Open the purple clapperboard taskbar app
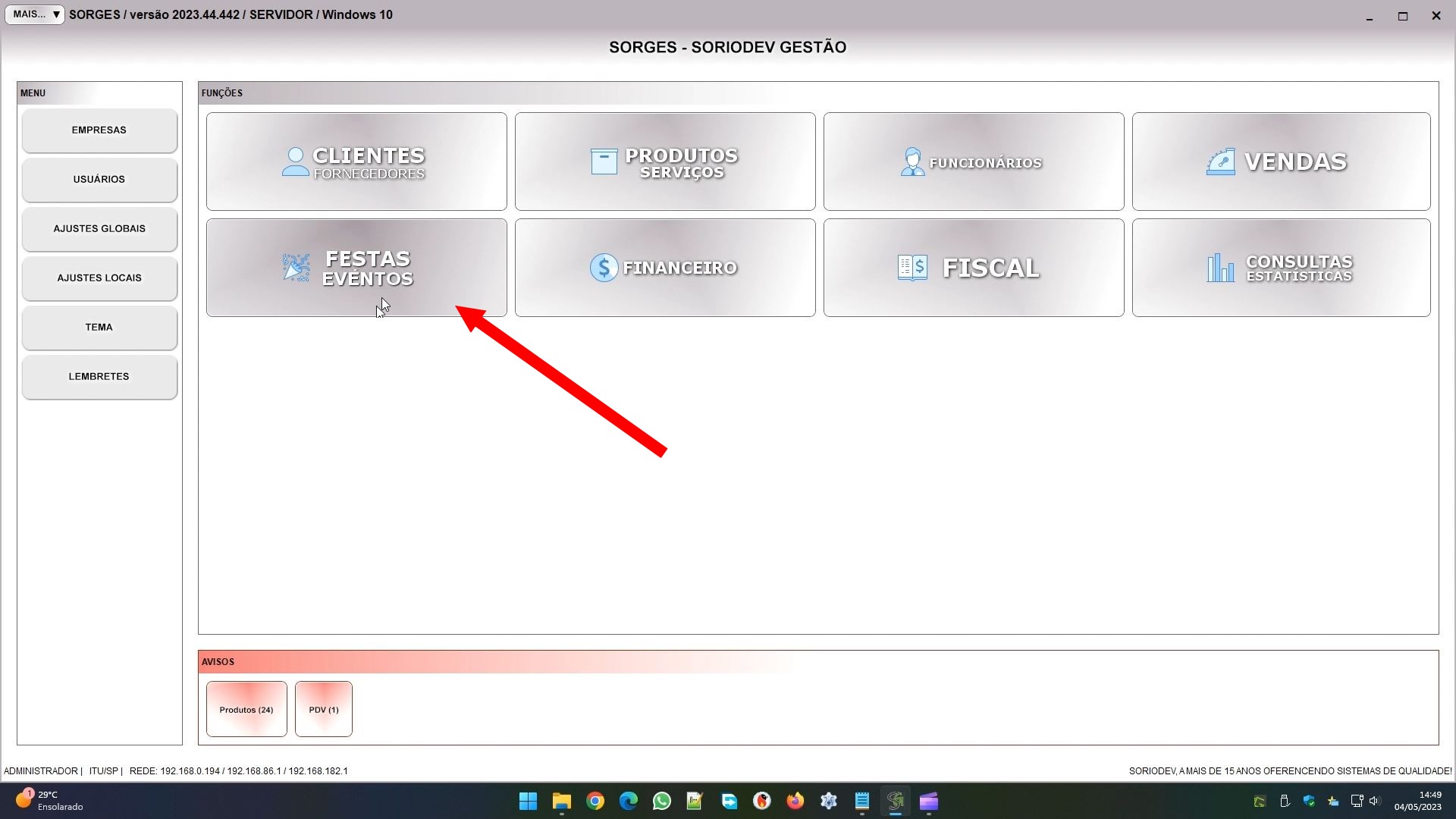The image size is (1456, 819). [x=929, y=801]
